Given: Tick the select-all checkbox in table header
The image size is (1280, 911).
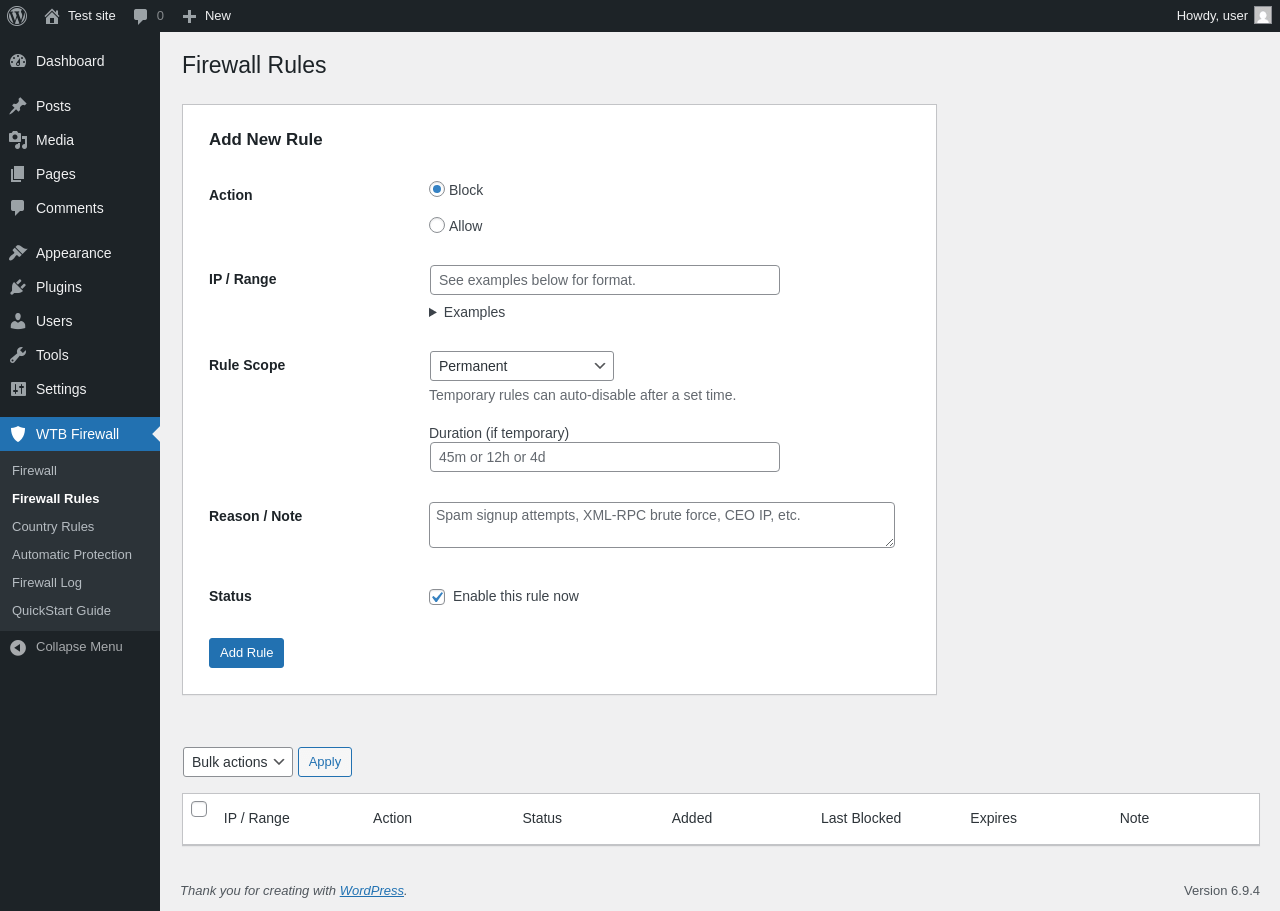Looking at the screenshot, I should click(199, 809).
